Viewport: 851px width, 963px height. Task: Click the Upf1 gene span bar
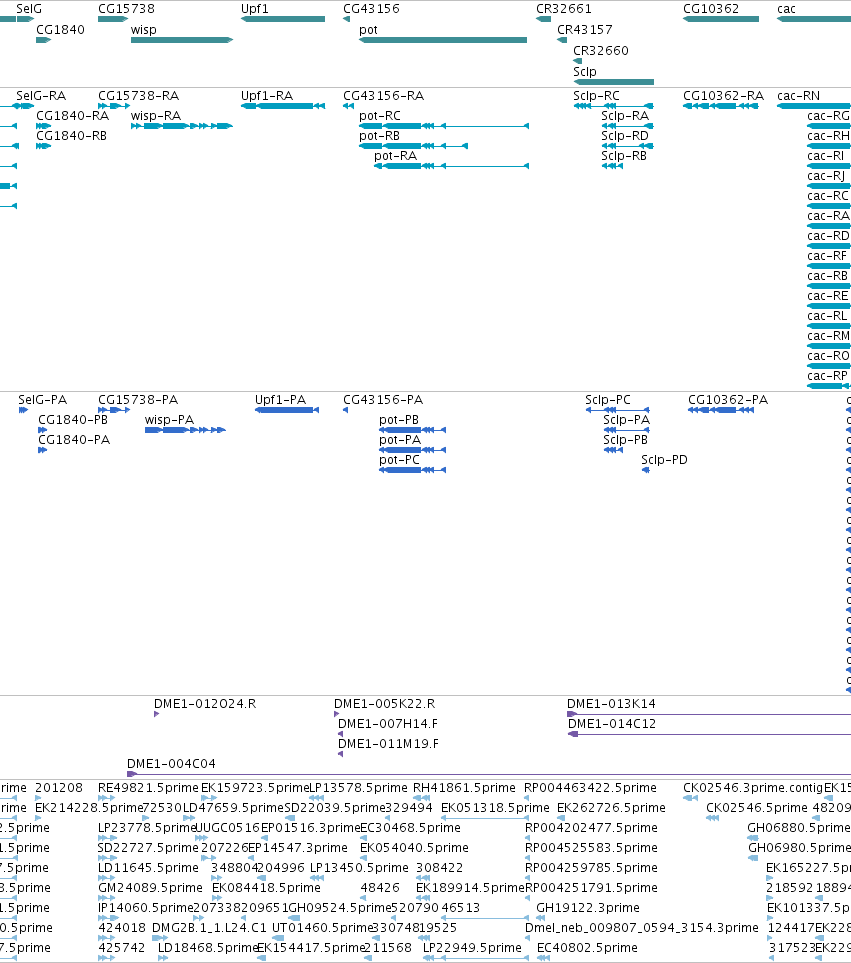pyautogui.click(x=282, y=19)
